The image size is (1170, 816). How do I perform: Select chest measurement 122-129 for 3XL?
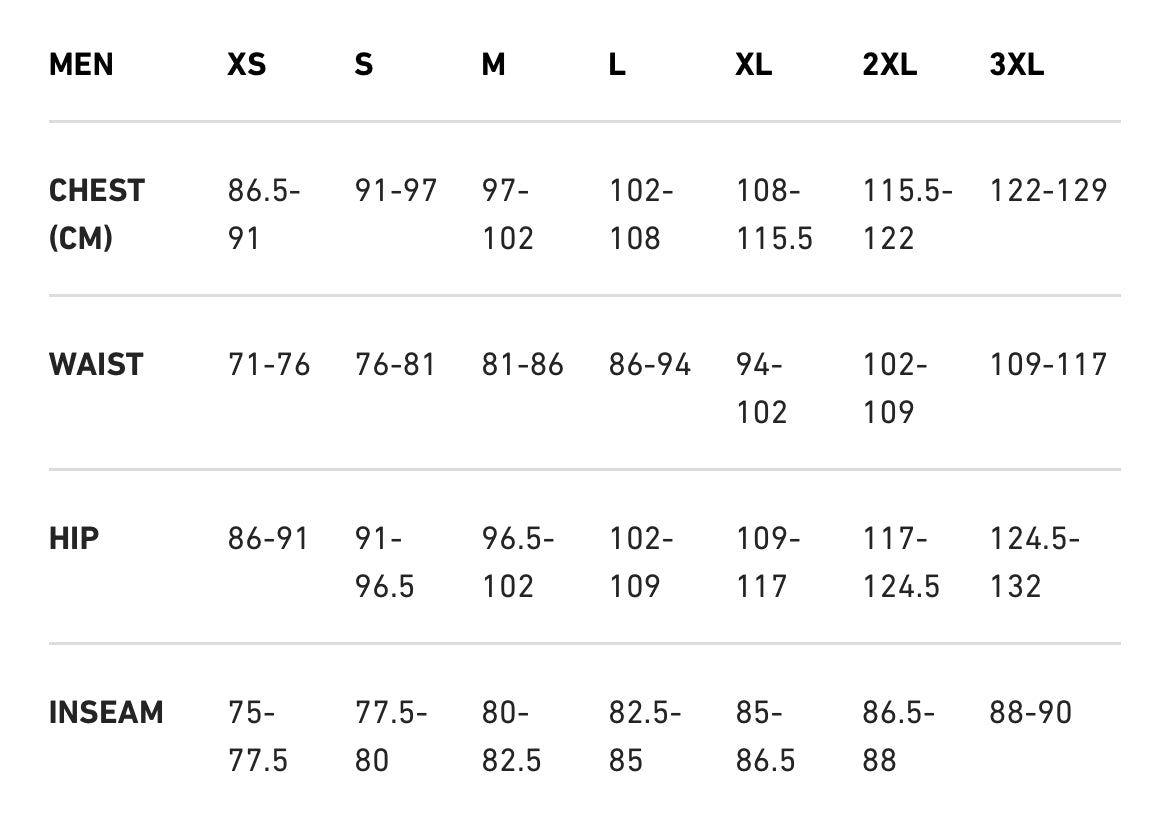tap(1048, 190)
